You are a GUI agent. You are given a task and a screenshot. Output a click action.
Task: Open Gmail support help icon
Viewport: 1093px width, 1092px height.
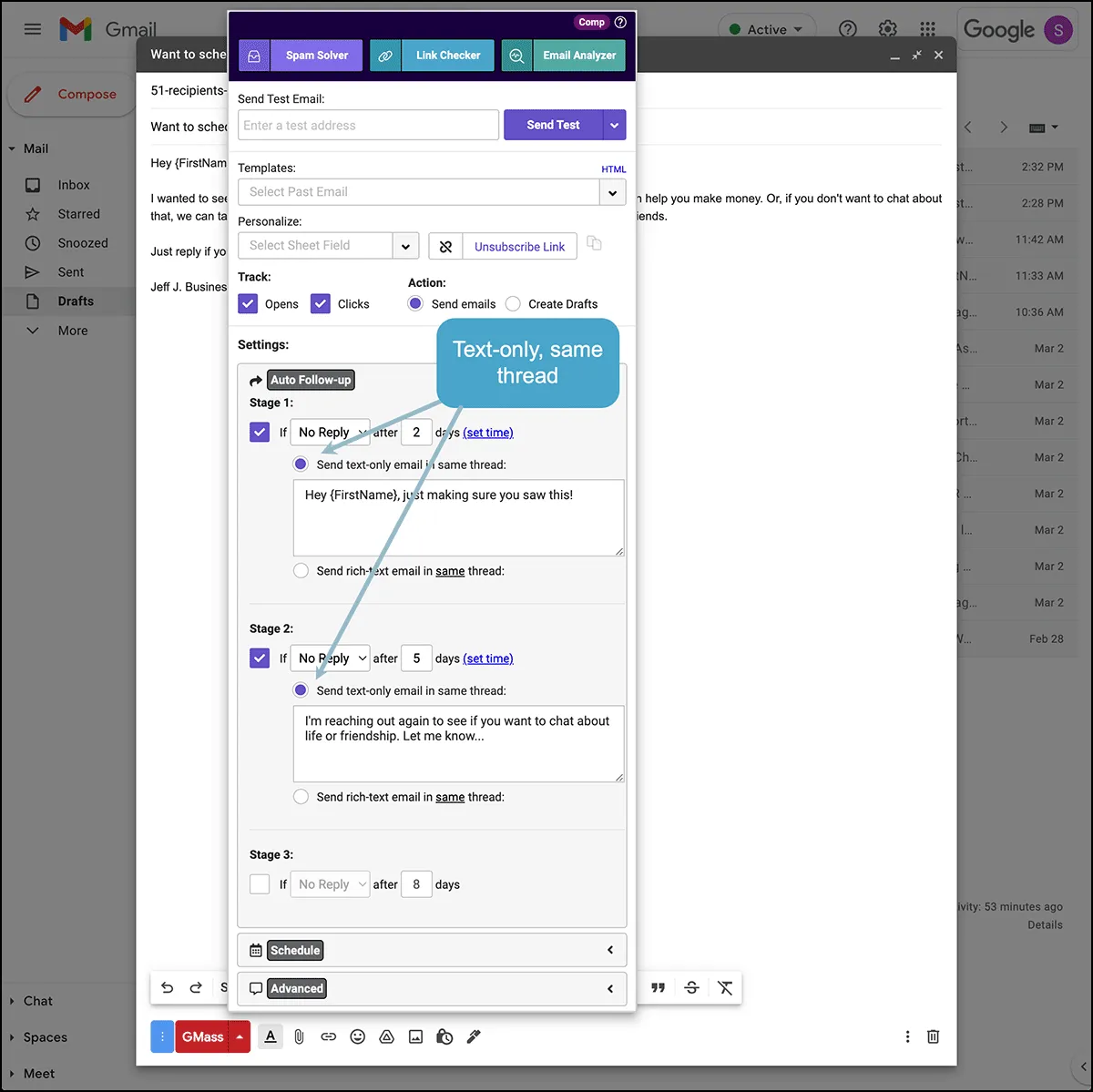click(x=848, y=29)
